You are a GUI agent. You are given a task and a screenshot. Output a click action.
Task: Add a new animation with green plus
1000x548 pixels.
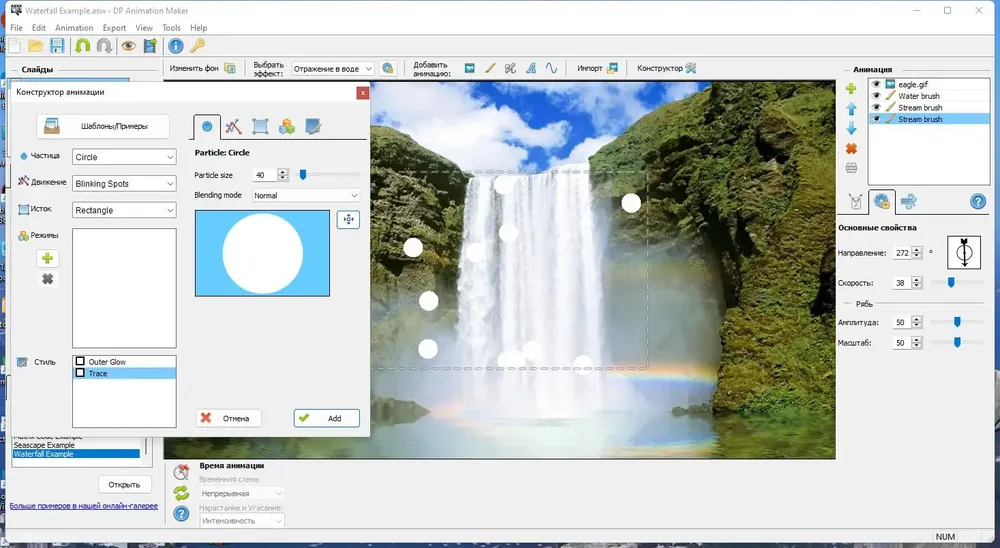pos(851,89)
